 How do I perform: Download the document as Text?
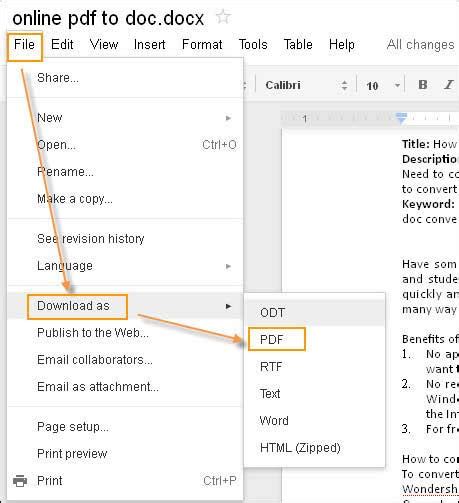314,394
